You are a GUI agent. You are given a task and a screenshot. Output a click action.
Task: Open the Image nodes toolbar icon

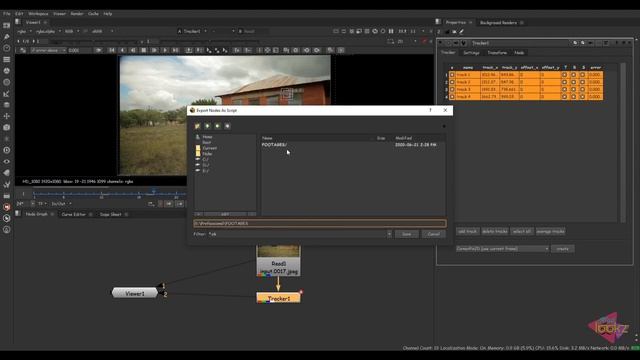coord(7,25)
